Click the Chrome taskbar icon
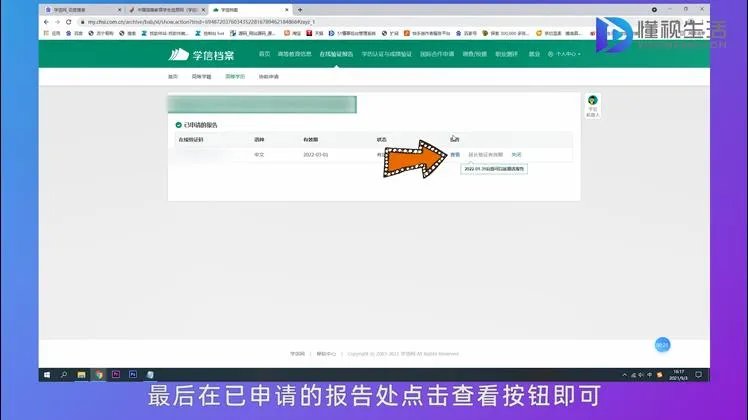 tap(99, 375)
